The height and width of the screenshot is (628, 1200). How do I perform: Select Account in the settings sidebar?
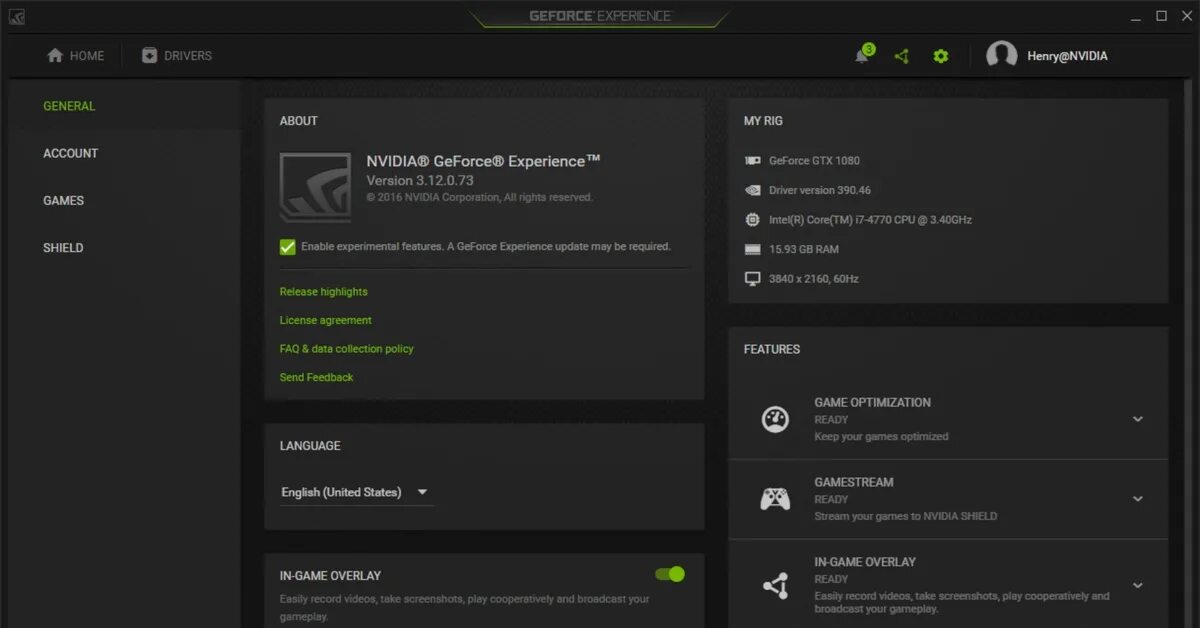click(70, 153)
